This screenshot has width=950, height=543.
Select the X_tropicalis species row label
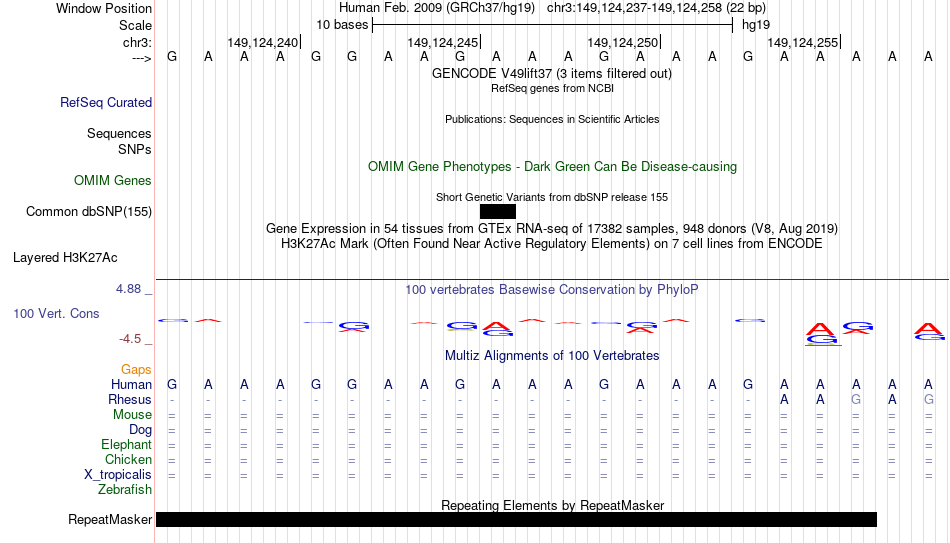tap(118, 475)
